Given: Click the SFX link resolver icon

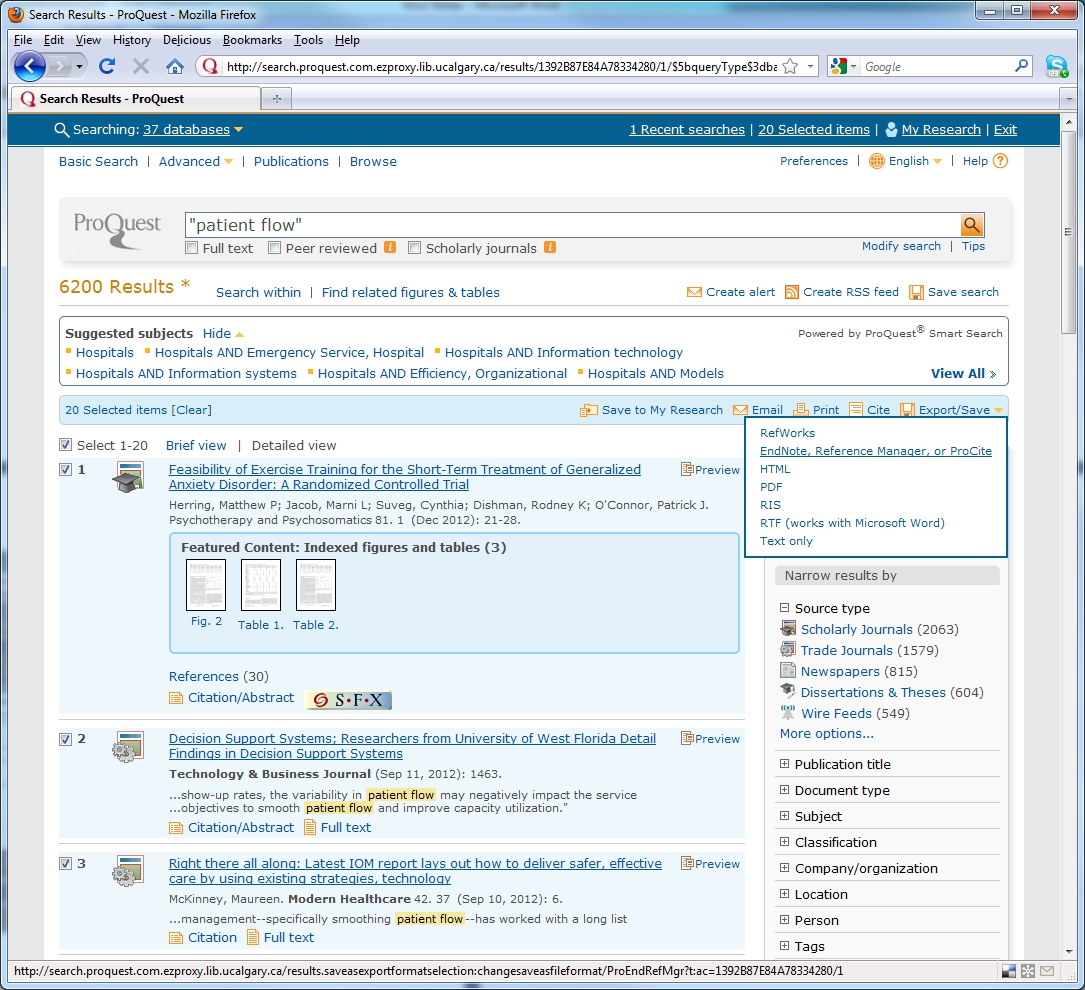Looking at the screenshot, I should 348,700.
